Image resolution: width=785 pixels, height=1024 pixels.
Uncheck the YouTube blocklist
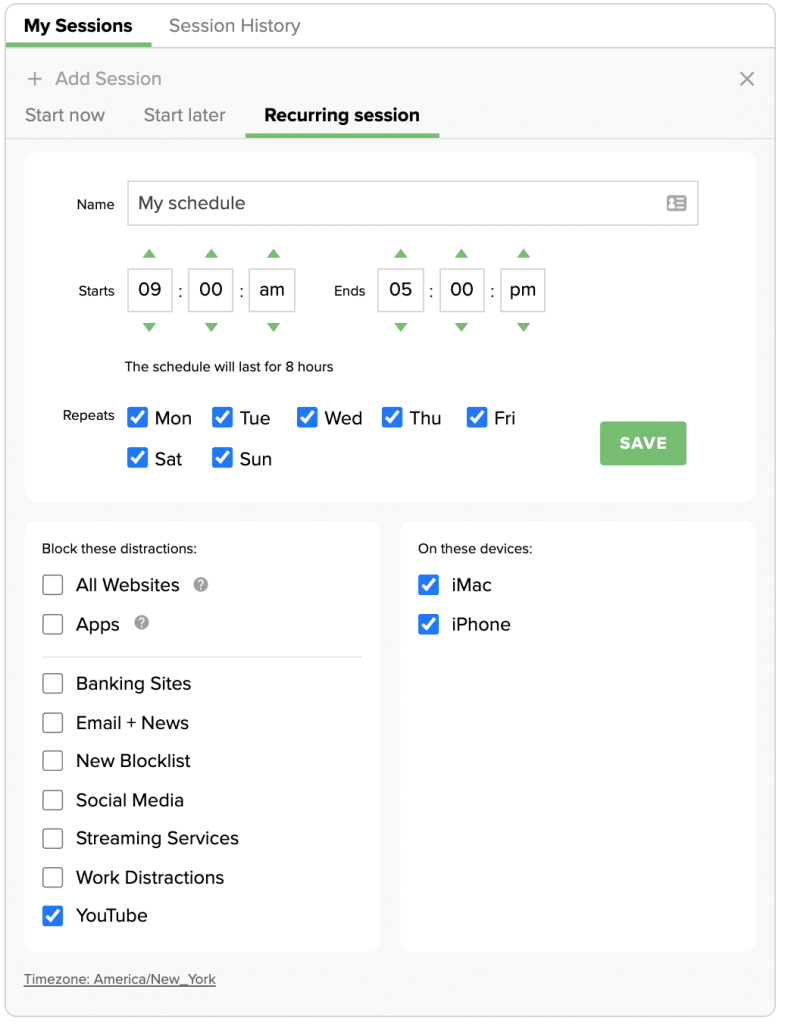53,915
